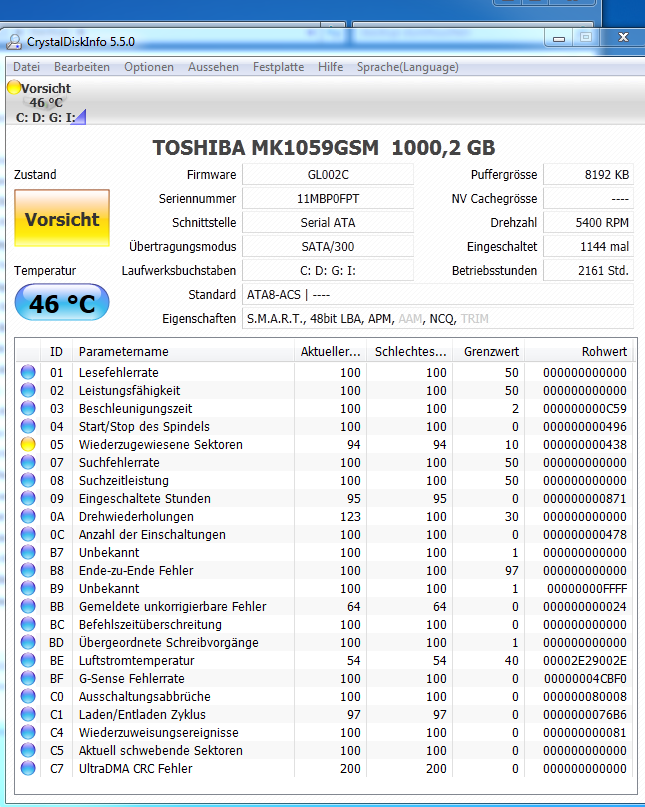Click the Seriennummer field 11MBP0FPT
Image resolution: width=645 pixels, height=807 pixels.
pos(328,199)
